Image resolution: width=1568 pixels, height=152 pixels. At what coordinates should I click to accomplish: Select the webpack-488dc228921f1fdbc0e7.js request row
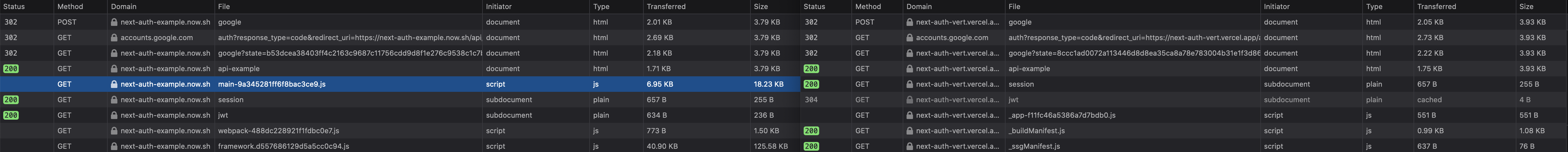point(400,131)
